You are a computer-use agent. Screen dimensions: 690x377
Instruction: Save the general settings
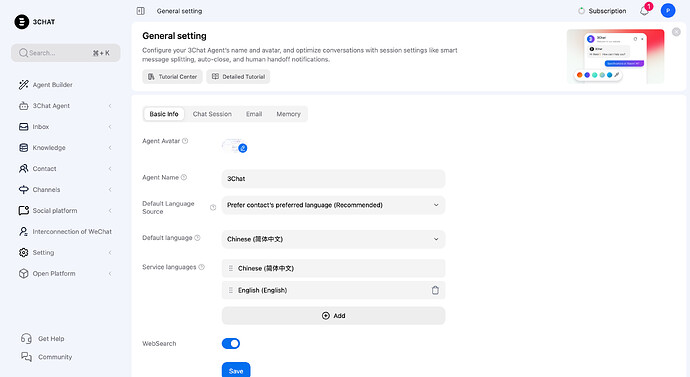236,370
